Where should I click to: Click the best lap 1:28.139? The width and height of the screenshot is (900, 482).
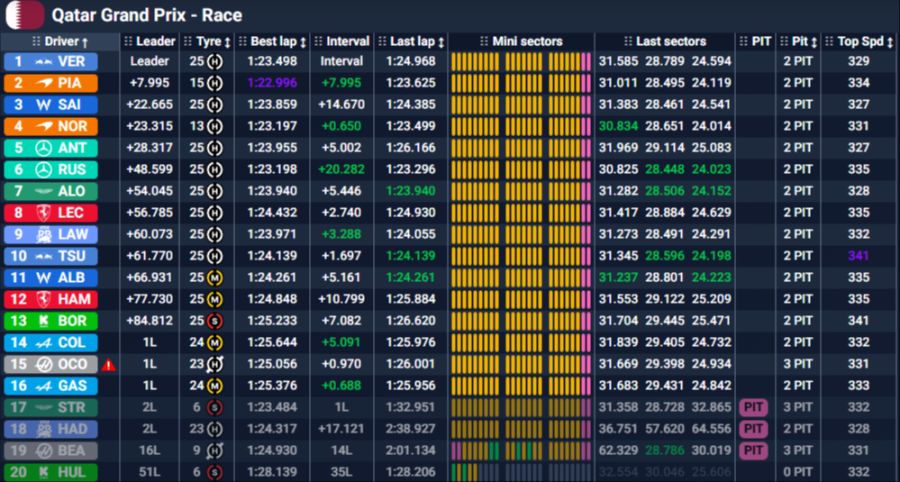click(x=273, y=472)
